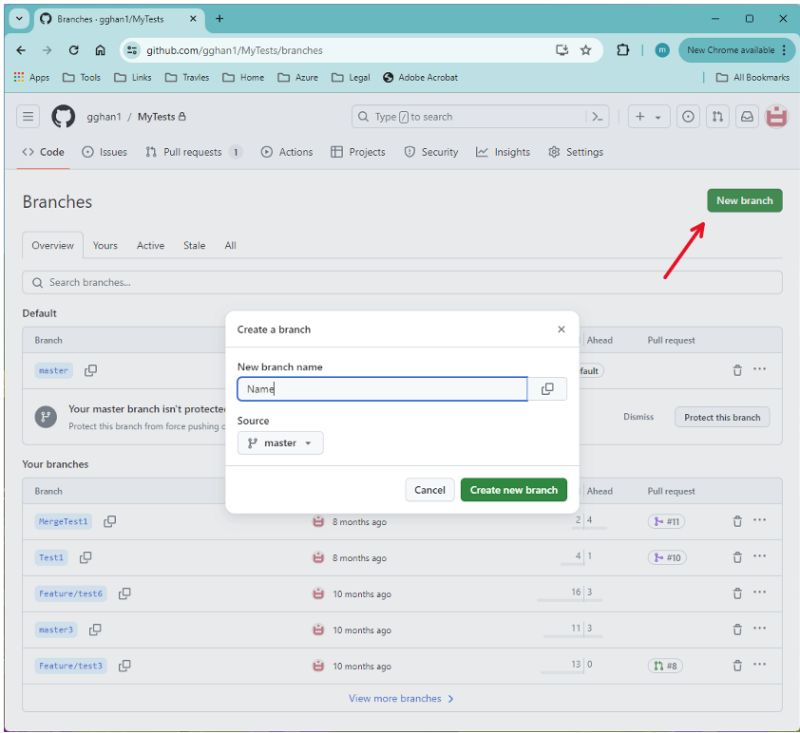Copy the new branch name in the dialog

(x=548, y=388)
